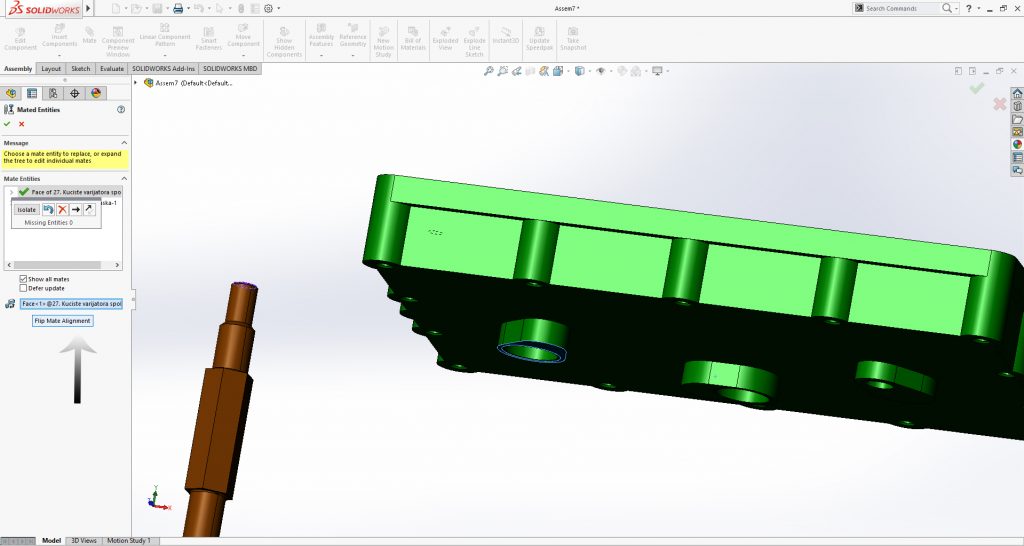Cancel with confirmation corner red X
The image size is (1024, 546).
999,104
